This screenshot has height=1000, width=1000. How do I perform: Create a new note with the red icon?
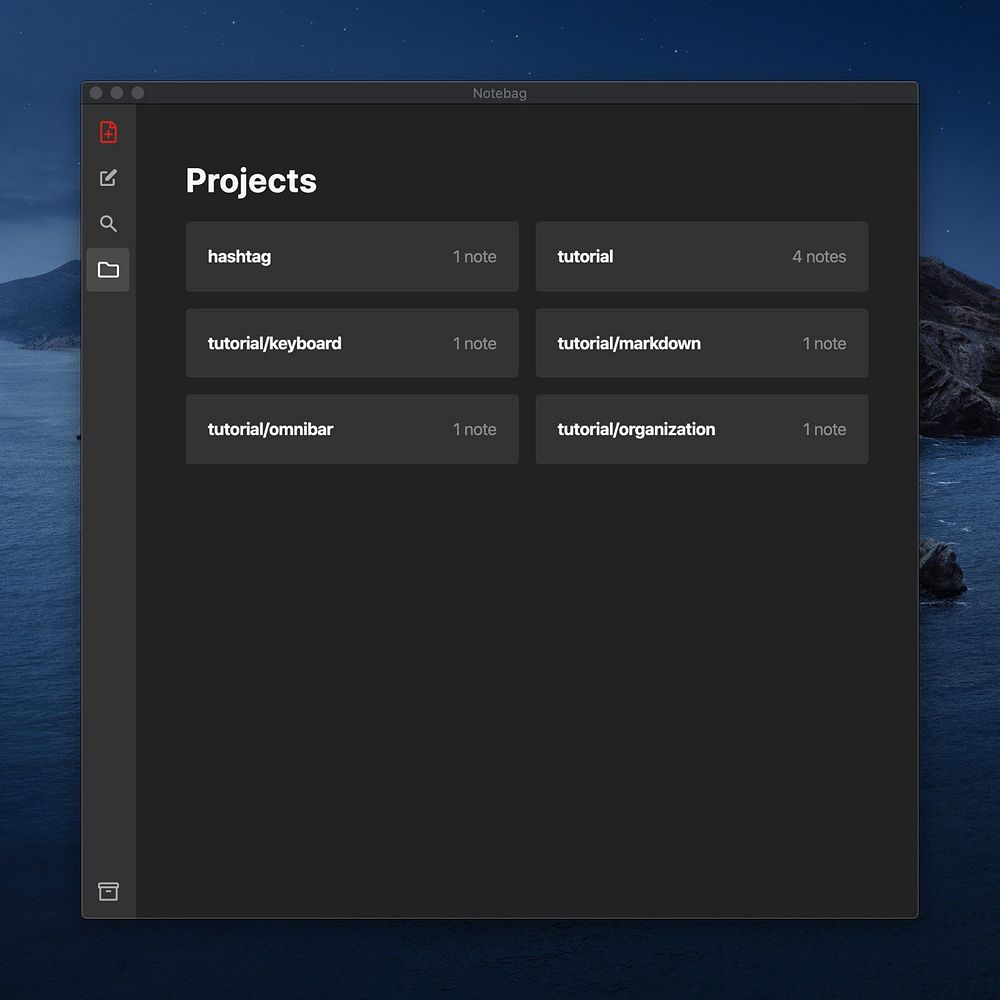click(108, 132)
